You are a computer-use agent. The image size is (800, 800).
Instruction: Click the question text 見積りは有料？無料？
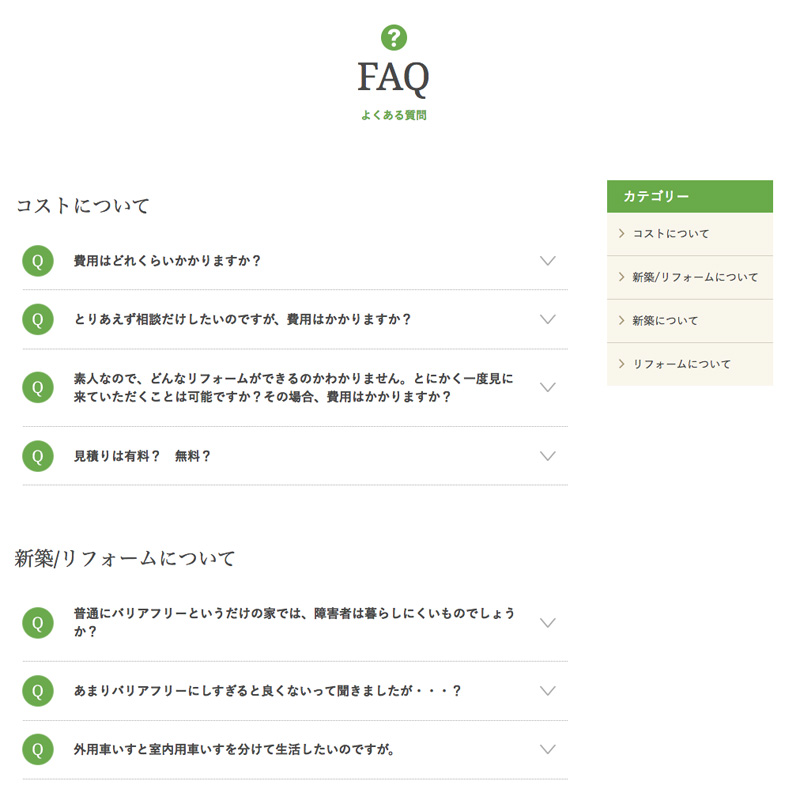[142, 456]
